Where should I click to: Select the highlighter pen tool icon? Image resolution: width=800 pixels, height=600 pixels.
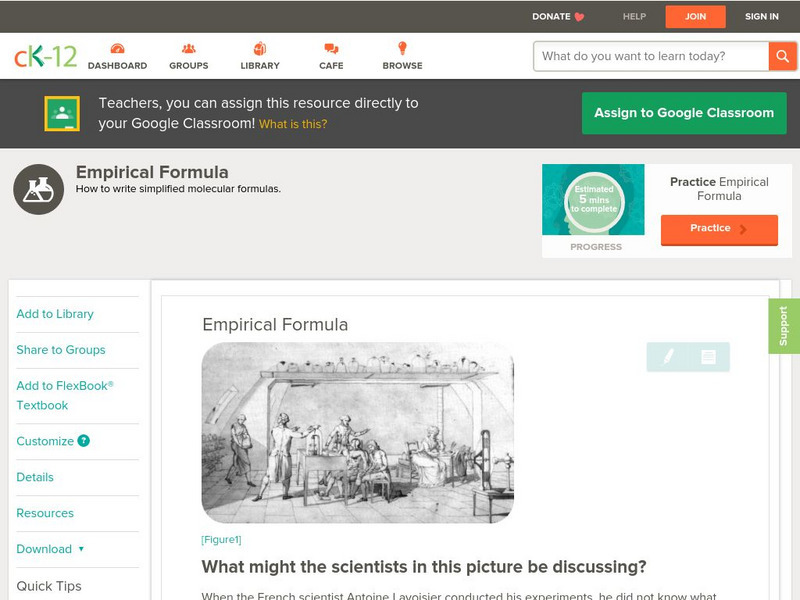[x=668, y=357]
